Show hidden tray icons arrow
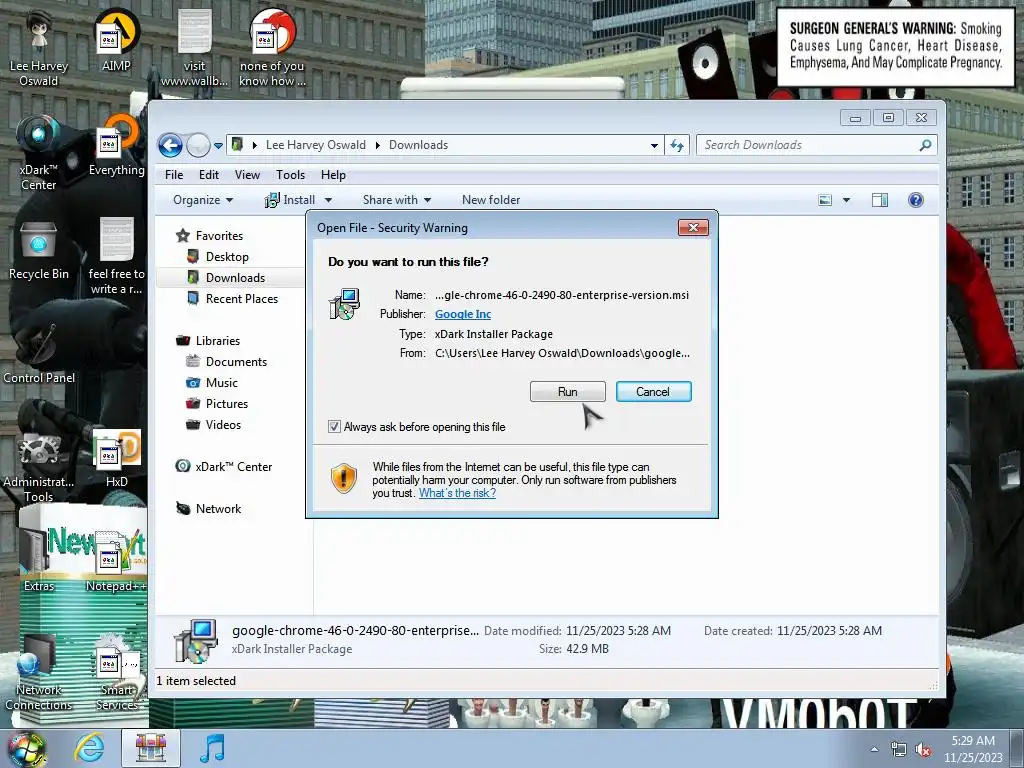The height and width of the screenshot is (768, 1024). coord(874,749)
